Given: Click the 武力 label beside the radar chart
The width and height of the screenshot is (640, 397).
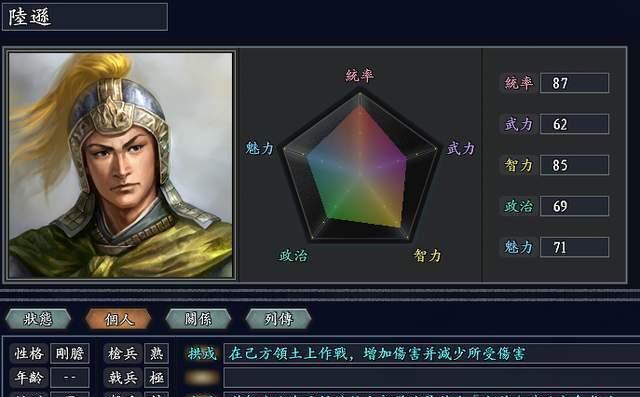Looking at the screenshot, I should pyautogui.click(x=461, y=149).
